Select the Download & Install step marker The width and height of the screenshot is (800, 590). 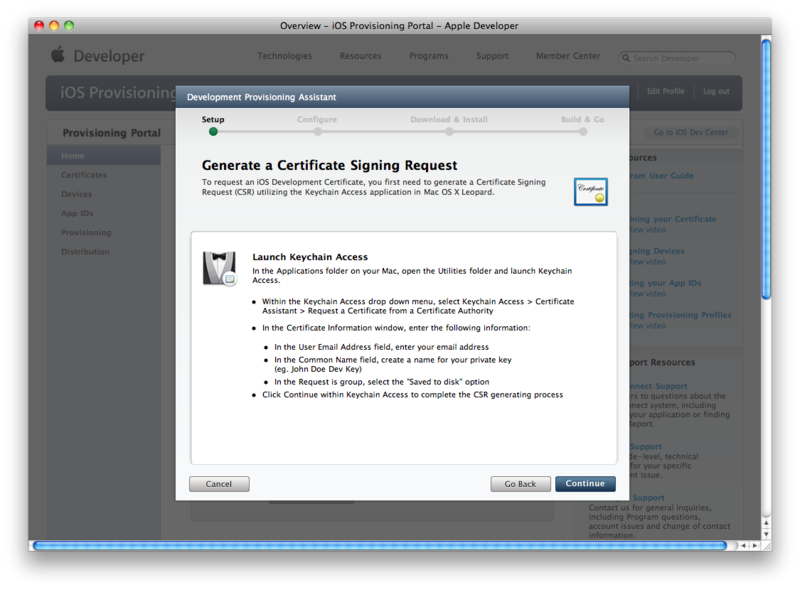[449, 132]
